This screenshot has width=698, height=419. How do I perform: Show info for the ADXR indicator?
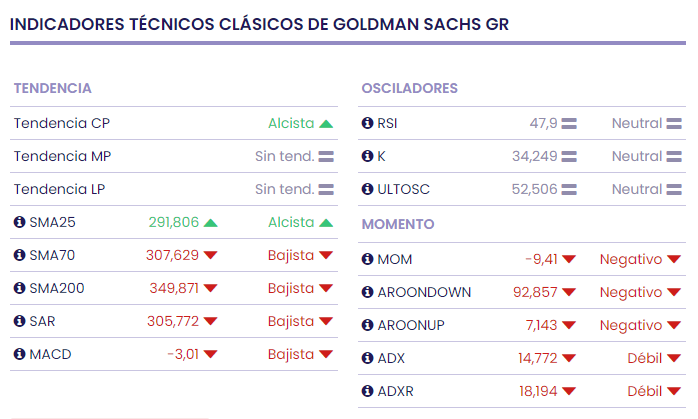pyautogui.click(x=367, y=391)
